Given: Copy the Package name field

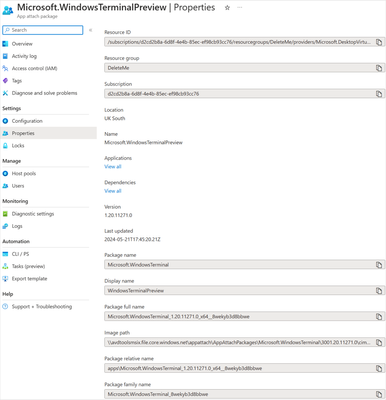Looking at the screenshot, I should [x=379, y=265].
